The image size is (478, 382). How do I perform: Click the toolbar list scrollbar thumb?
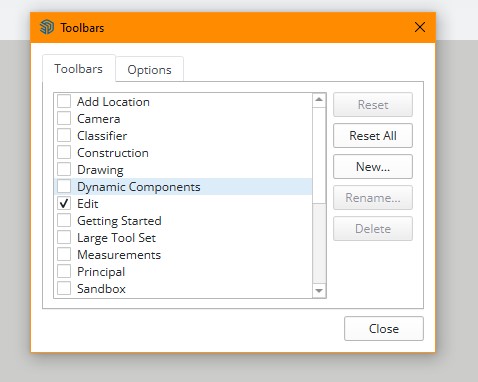319,155
